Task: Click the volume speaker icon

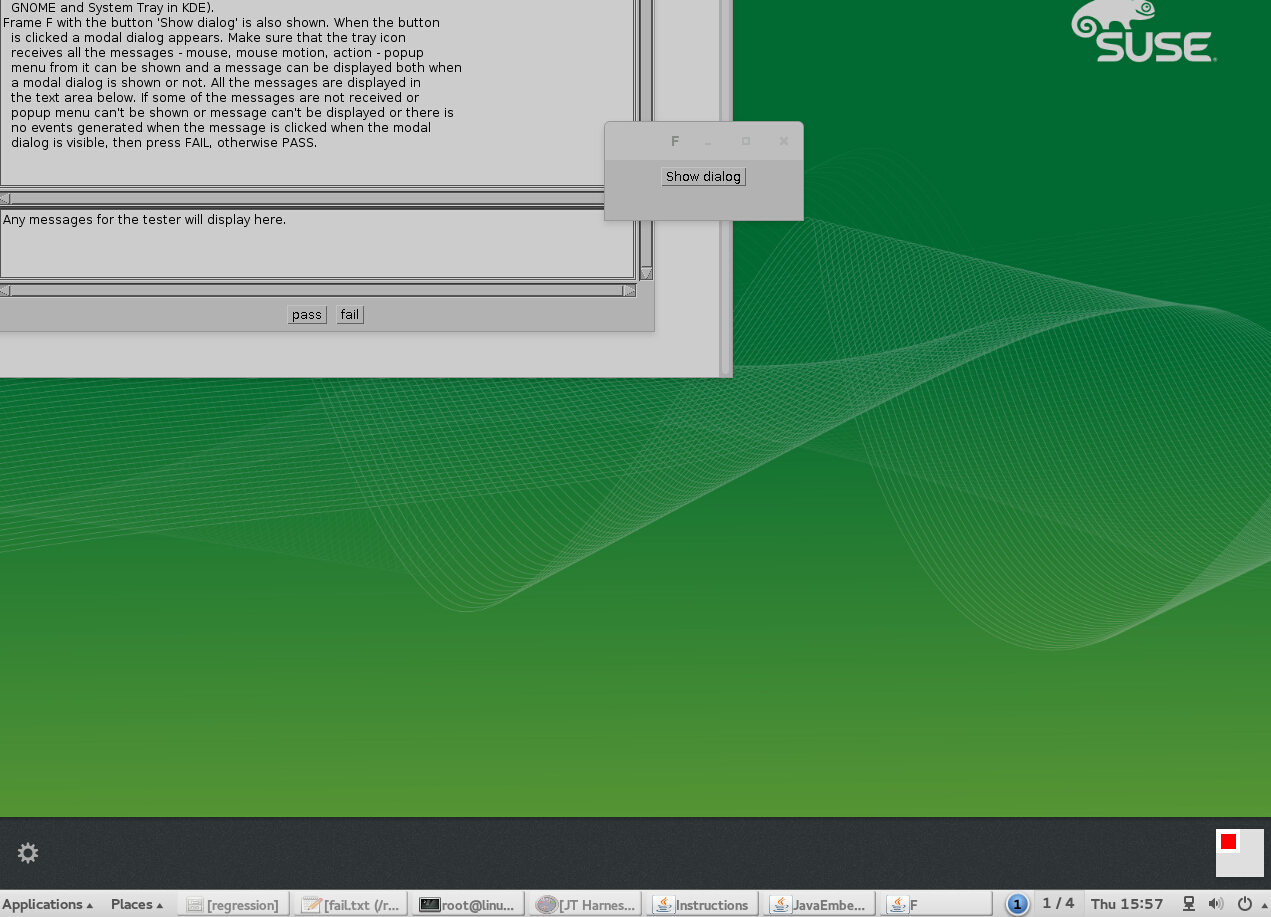Action: pos(1216,904)
